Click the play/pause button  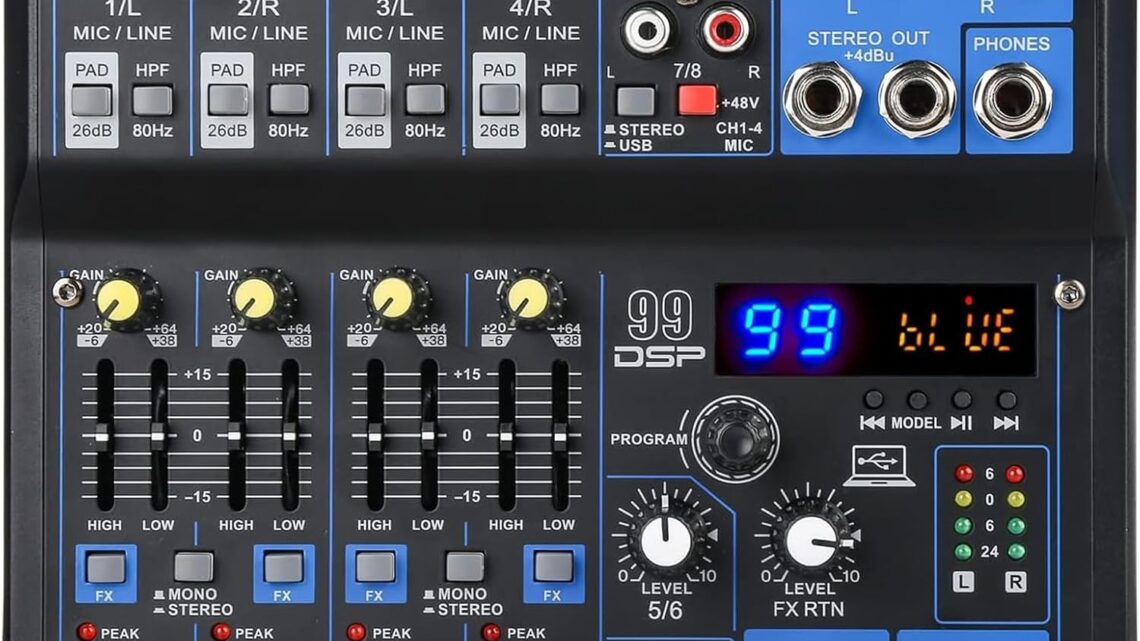962,399
